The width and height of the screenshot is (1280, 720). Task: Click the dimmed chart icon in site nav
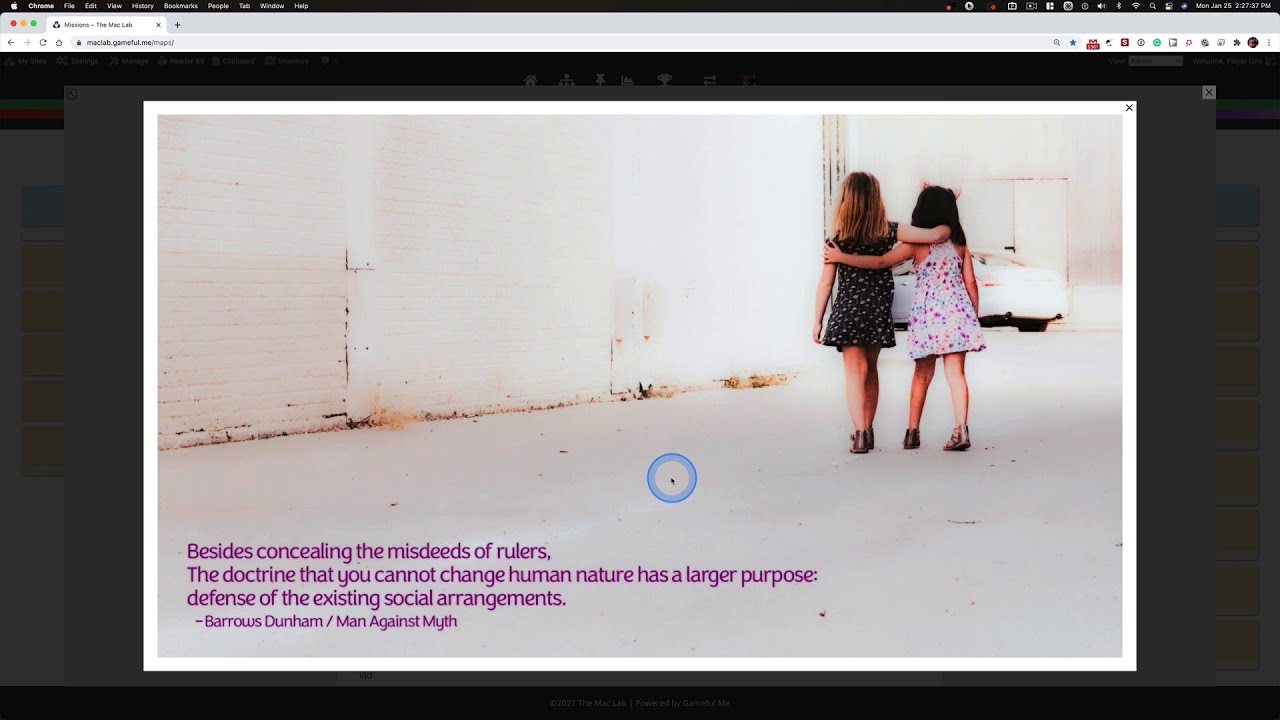[x=628, y=80]
